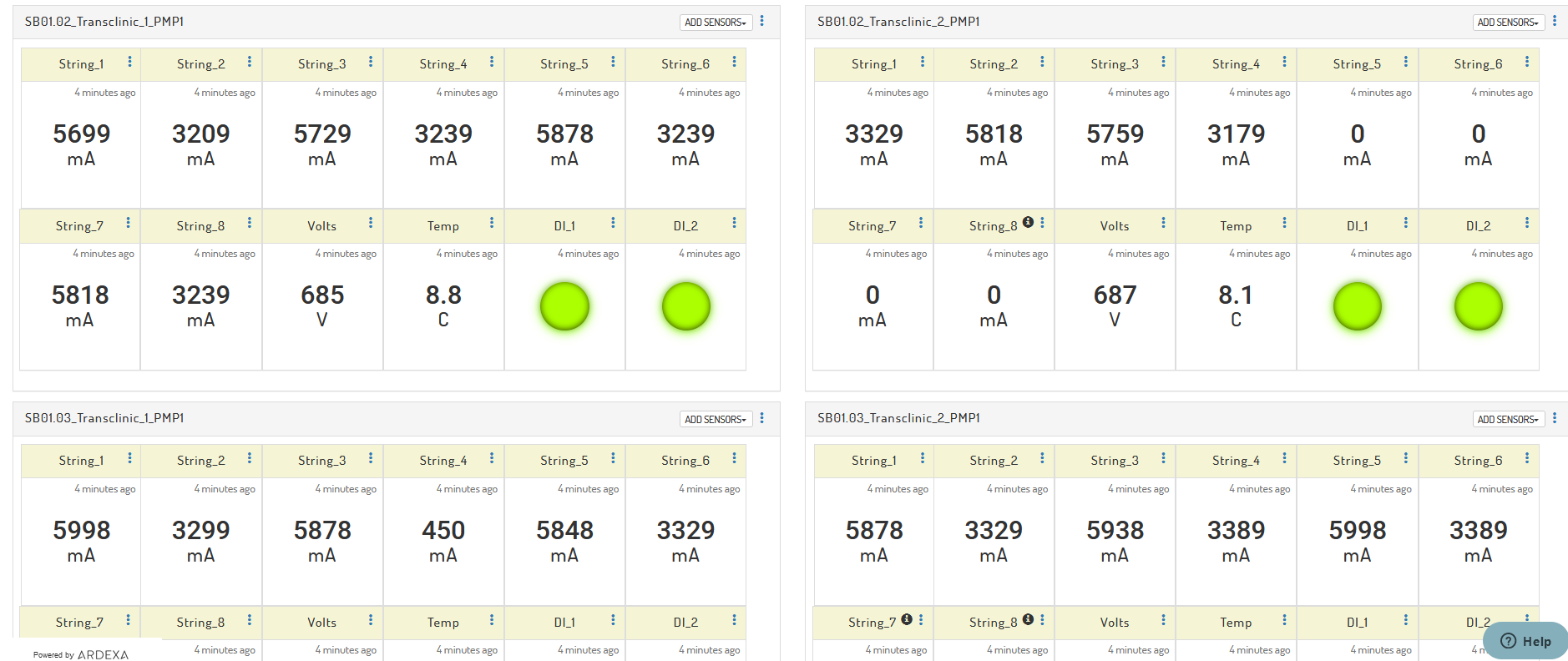This screenshot has width=1568, height=661.
Task: Click DI_2 green indicator in SB01.02_Transclinic_2_PMP1
Action: tap(1479, 306)
